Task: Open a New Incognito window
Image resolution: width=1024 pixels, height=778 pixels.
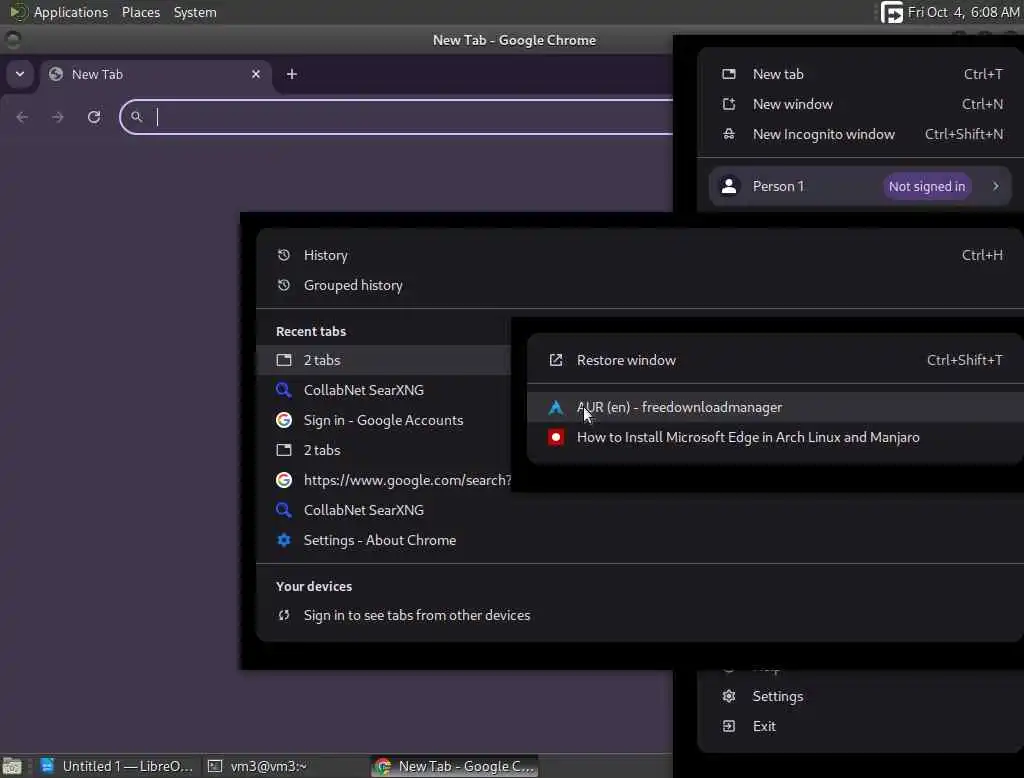Action: [x=862, y=134]
